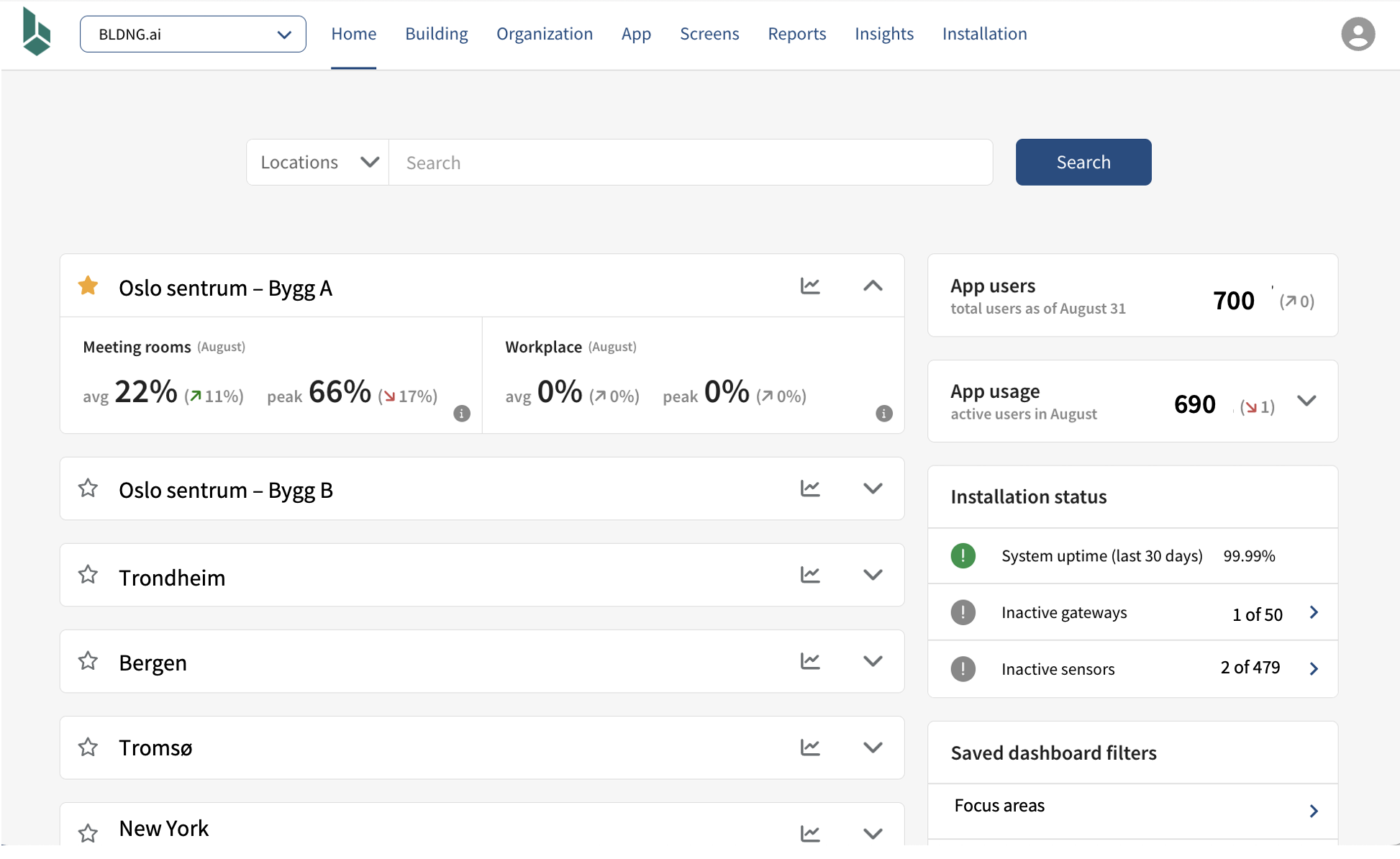The image size is (1400, 859).
Task: Click into the Search text field
Action: [x=691, y=162]
